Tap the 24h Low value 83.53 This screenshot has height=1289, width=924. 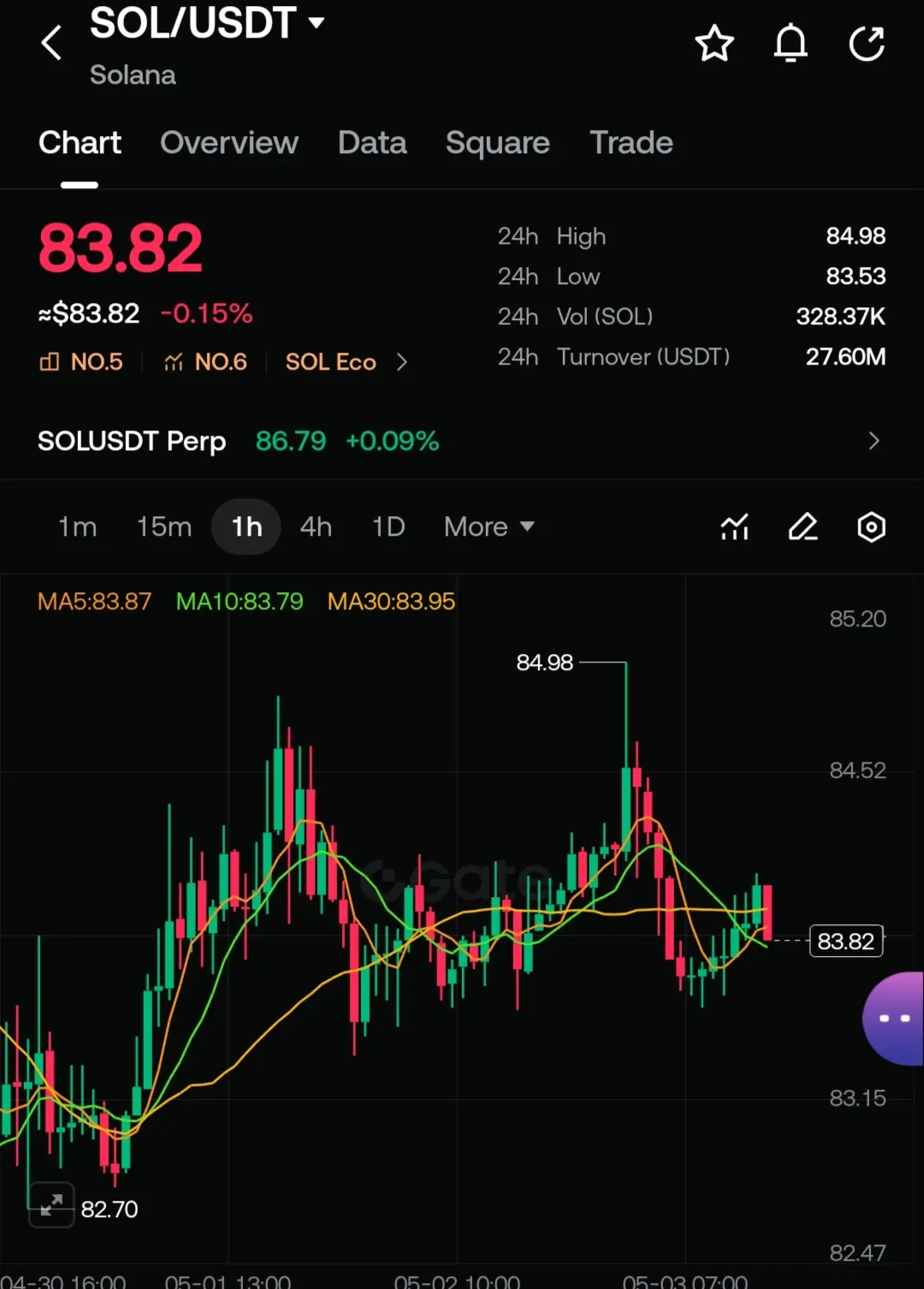point(856,276)
